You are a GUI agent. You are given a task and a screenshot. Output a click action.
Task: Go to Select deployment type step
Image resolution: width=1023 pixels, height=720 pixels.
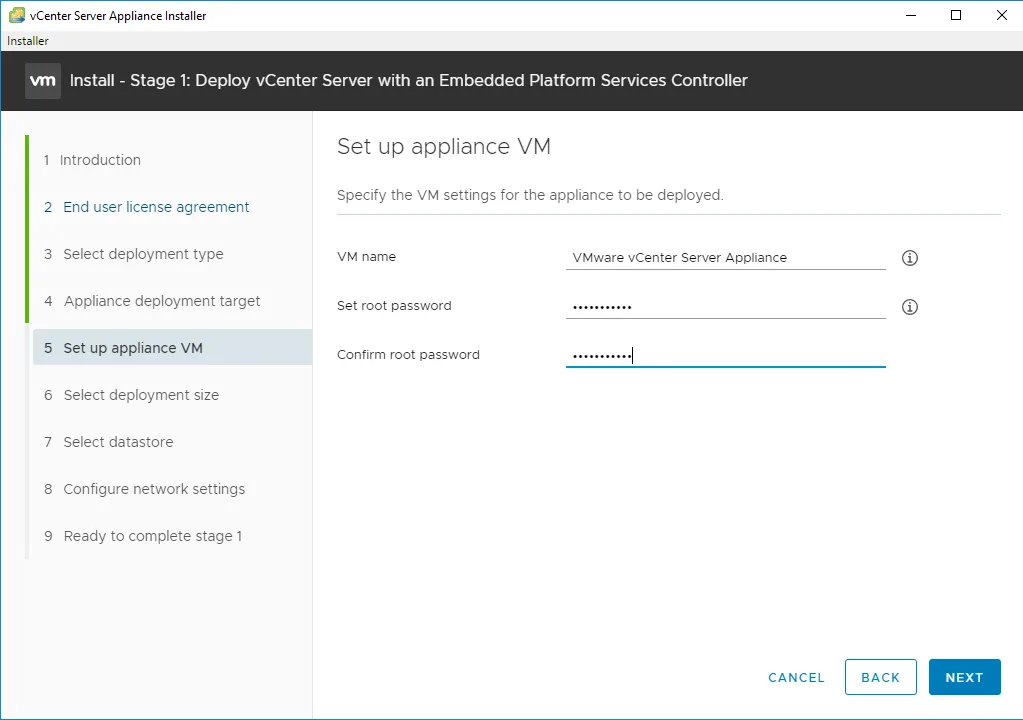click(x=134, y=254)
